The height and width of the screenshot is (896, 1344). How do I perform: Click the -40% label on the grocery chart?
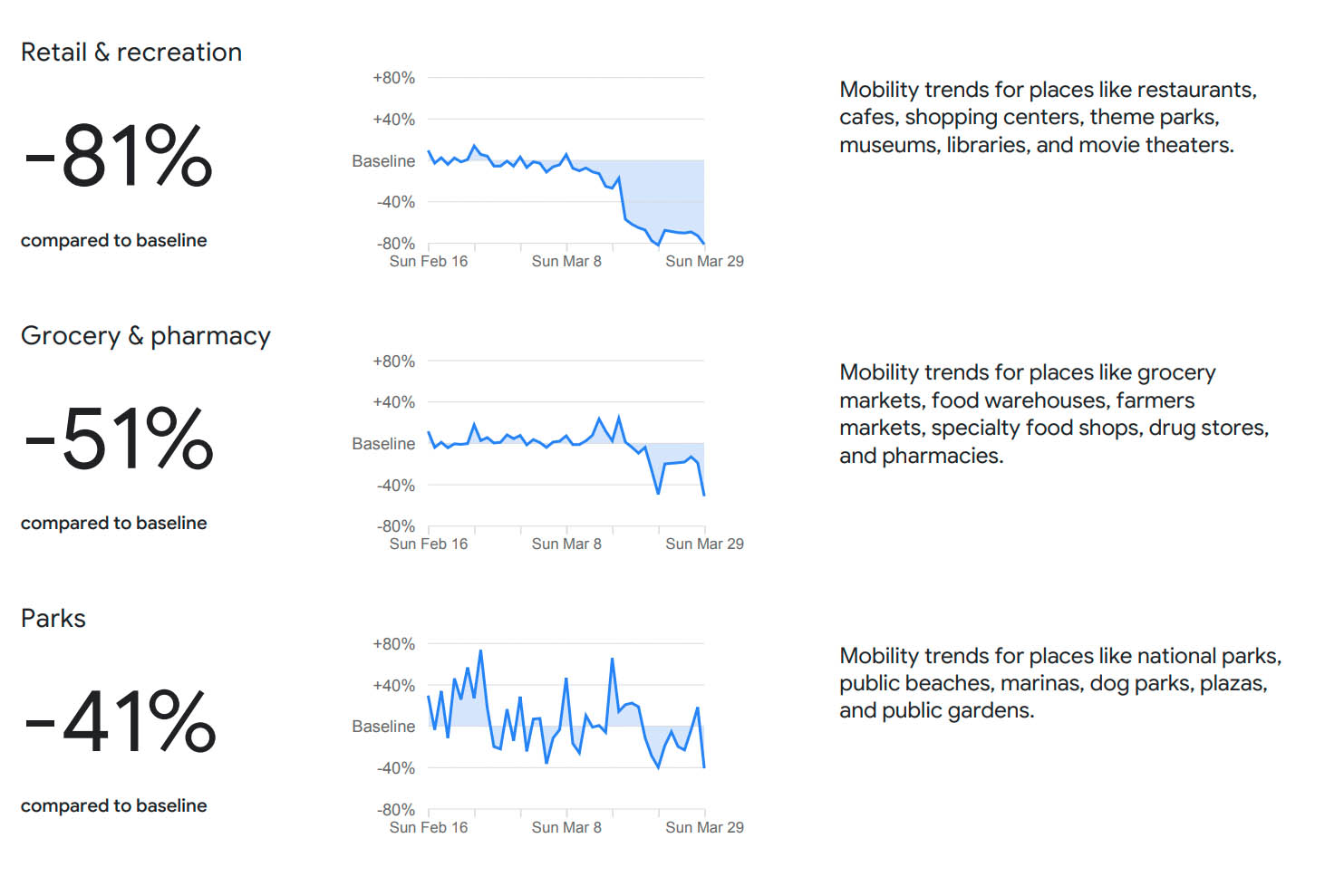pyautogui.click(x=396, y=486)
